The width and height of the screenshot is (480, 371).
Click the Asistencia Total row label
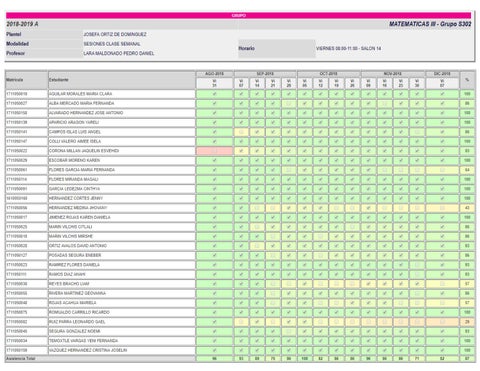21,359
